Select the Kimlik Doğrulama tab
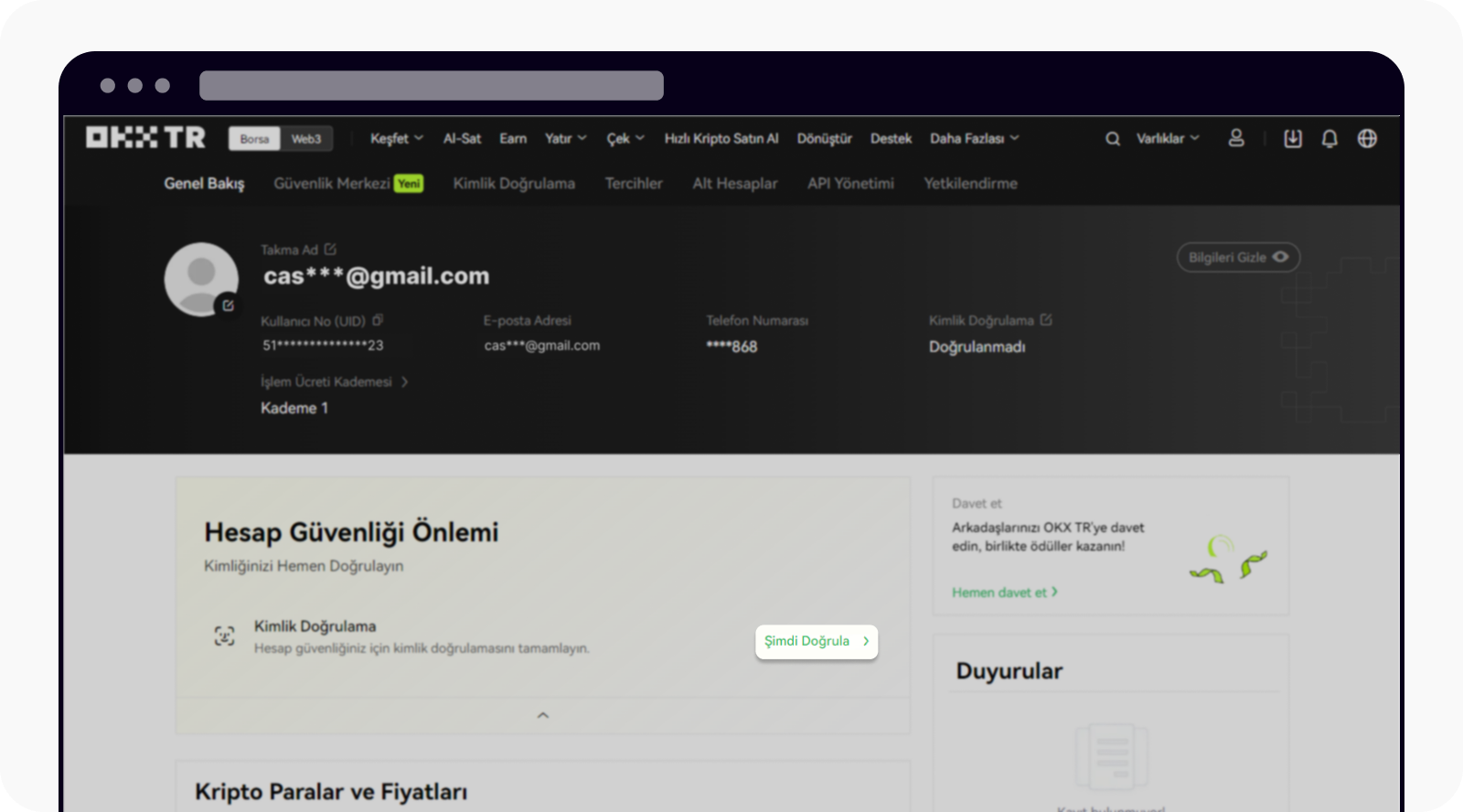1463x812 pixels. (514, 183)
